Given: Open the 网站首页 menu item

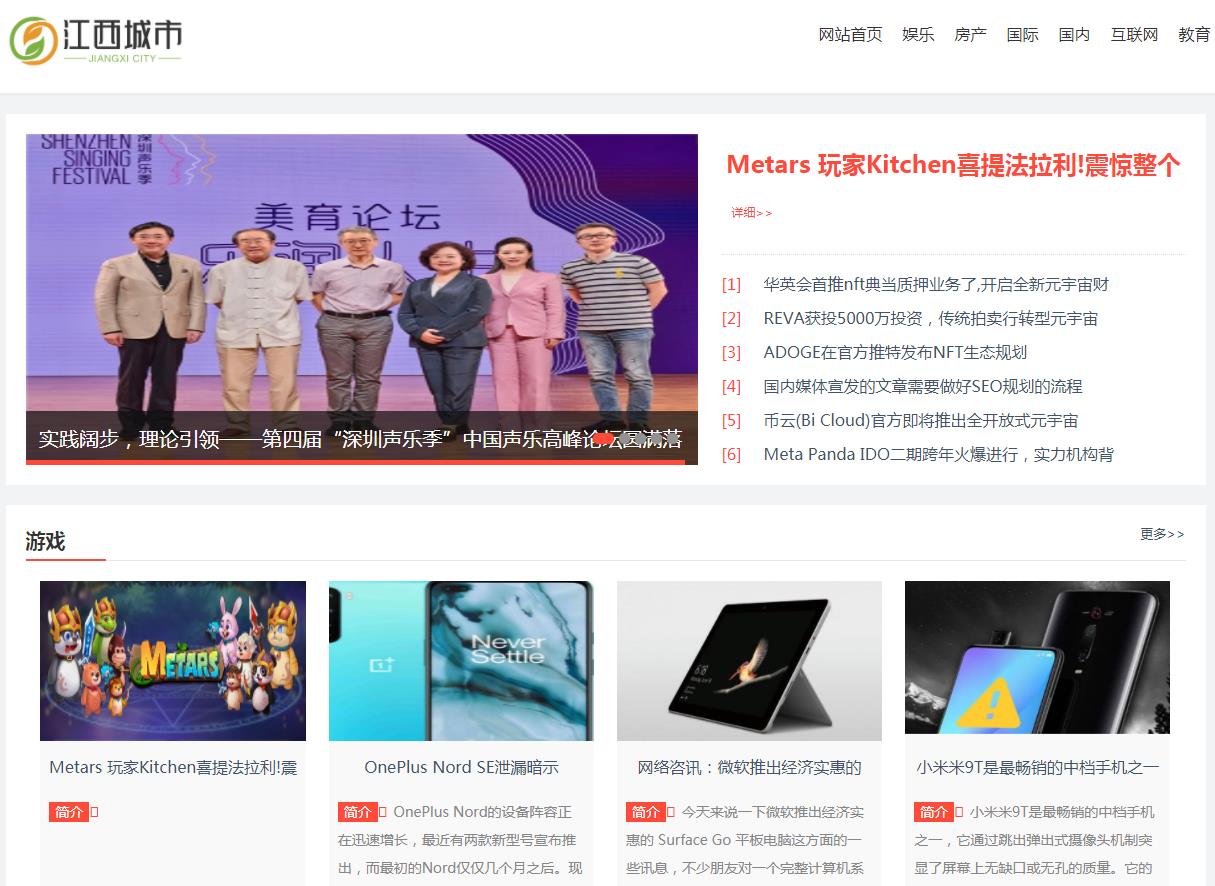Looking at the screenshot, I should pos(850,35).
